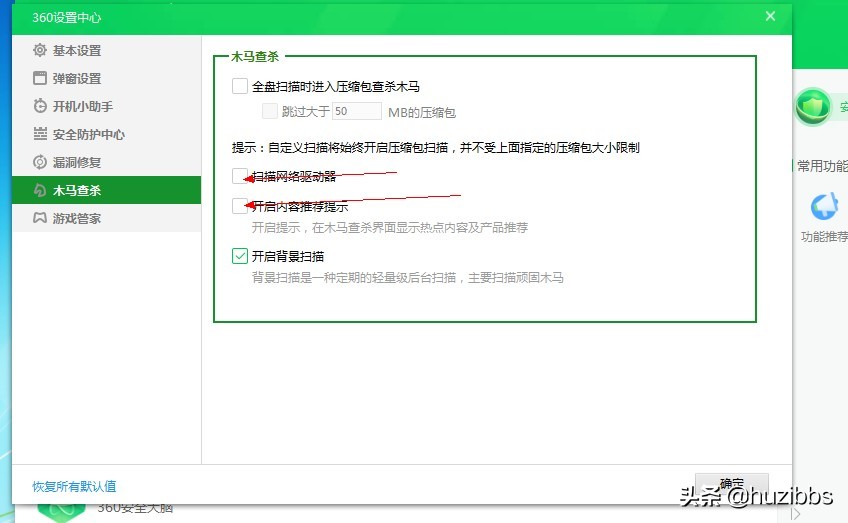Close the 360设置中心 dialog
The height and width of the screenshot is (523, 848).
[x=770, y=16]
